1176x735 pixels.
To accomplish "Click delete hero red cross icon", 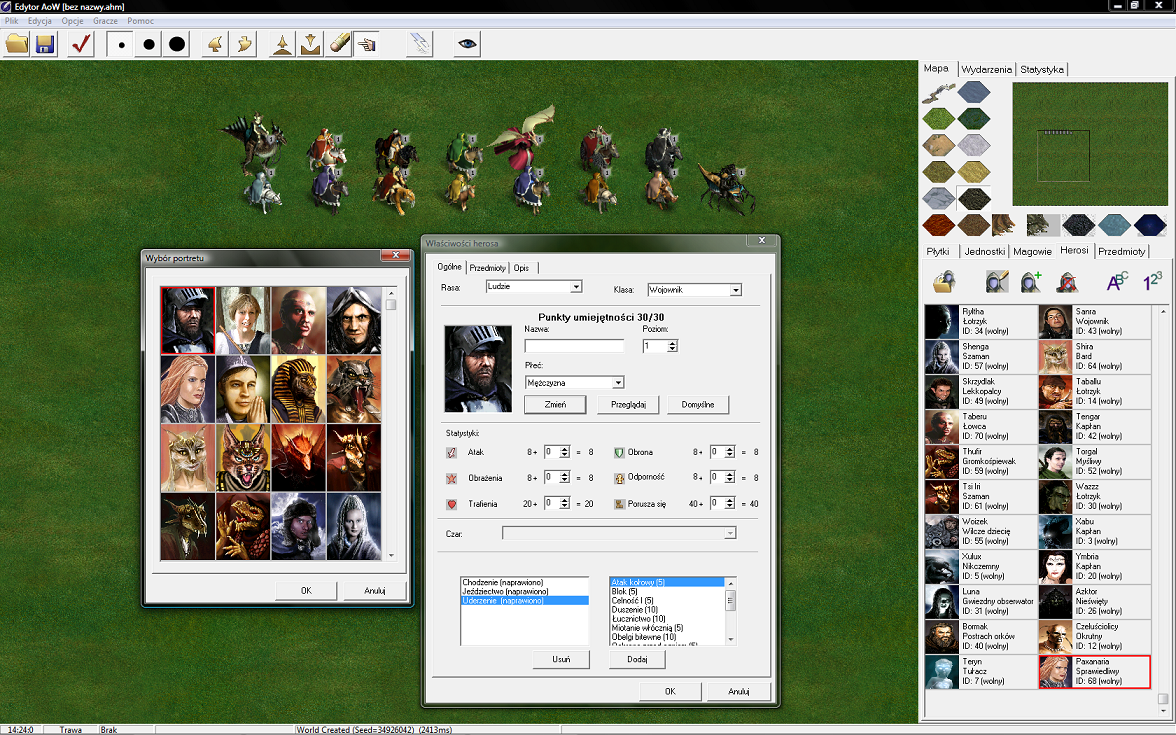I will coord(1067,282).
